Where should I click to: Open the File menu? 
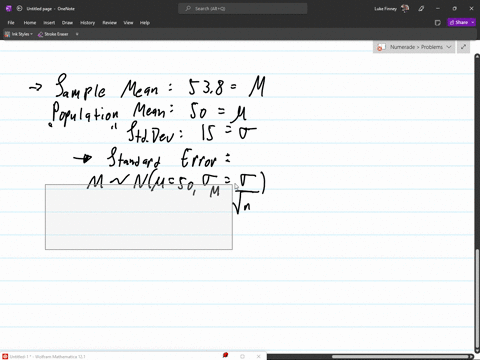tap(11, 23)
